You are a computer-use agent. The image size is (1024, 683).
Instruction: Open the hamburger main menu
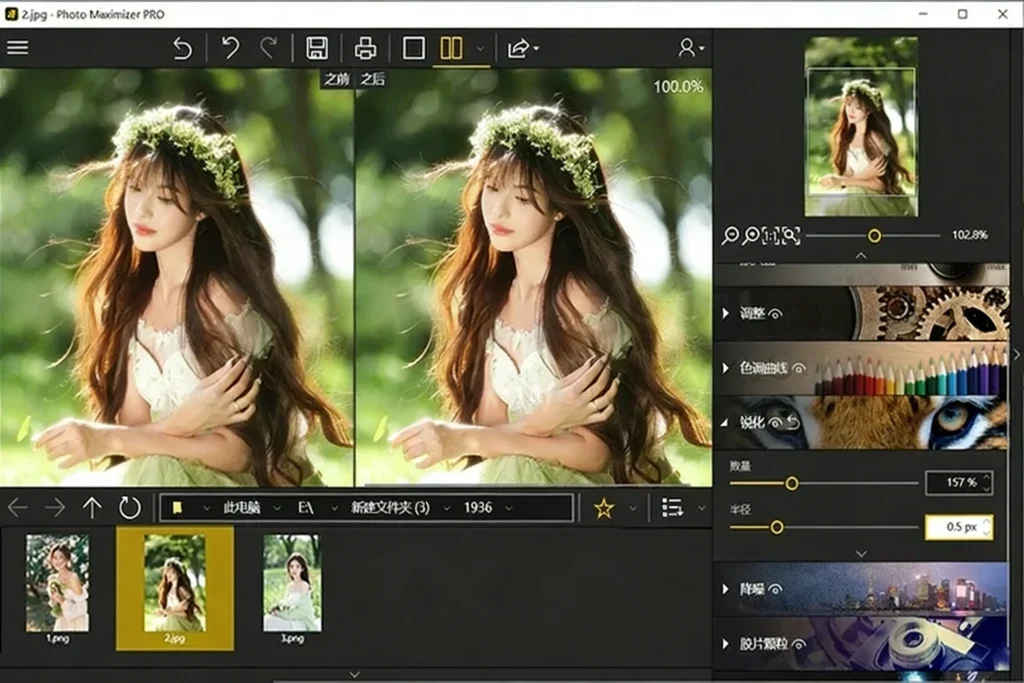coord(18,48)
